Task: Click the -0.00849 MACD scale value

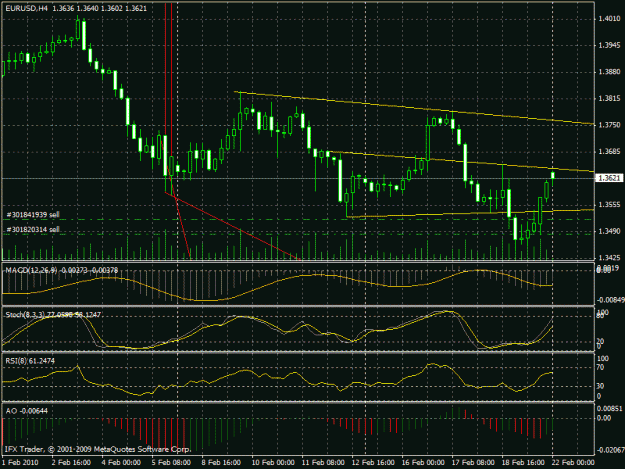Action: (x=610, y=300)
